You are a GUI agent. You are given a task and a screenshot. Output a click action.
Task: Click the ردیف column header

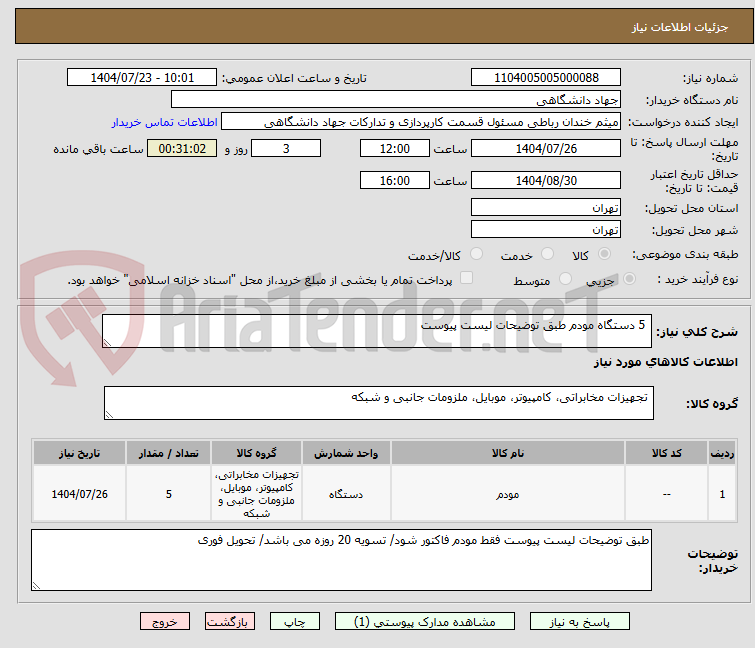[722, 453]
